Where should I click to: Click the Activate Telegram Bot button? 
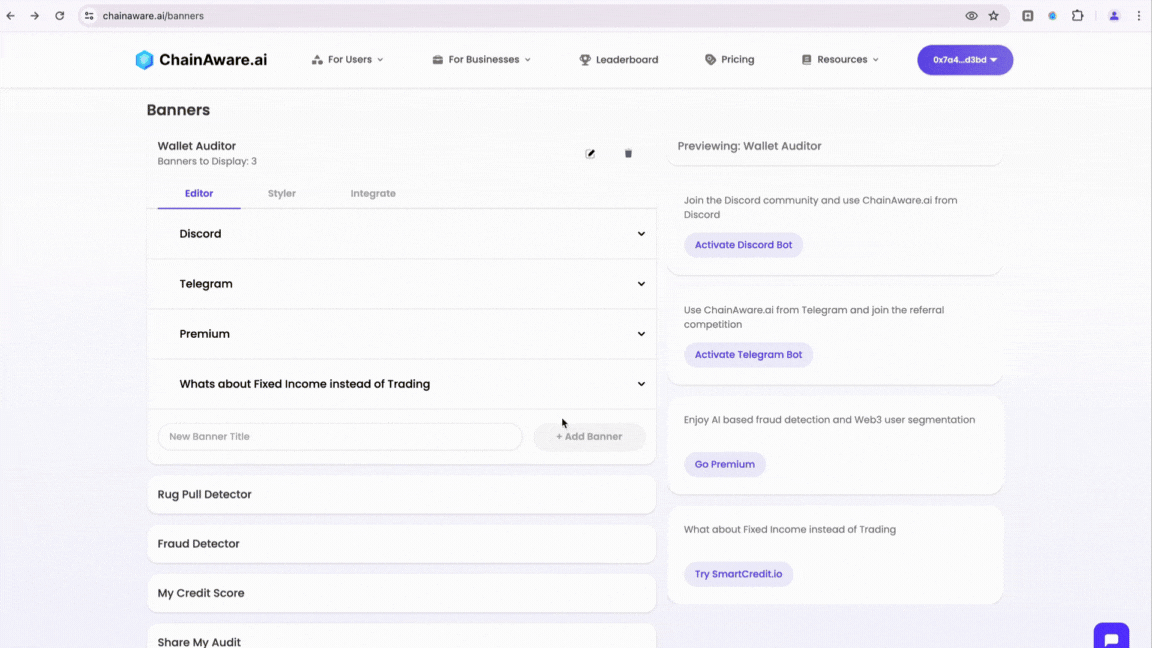748,354
